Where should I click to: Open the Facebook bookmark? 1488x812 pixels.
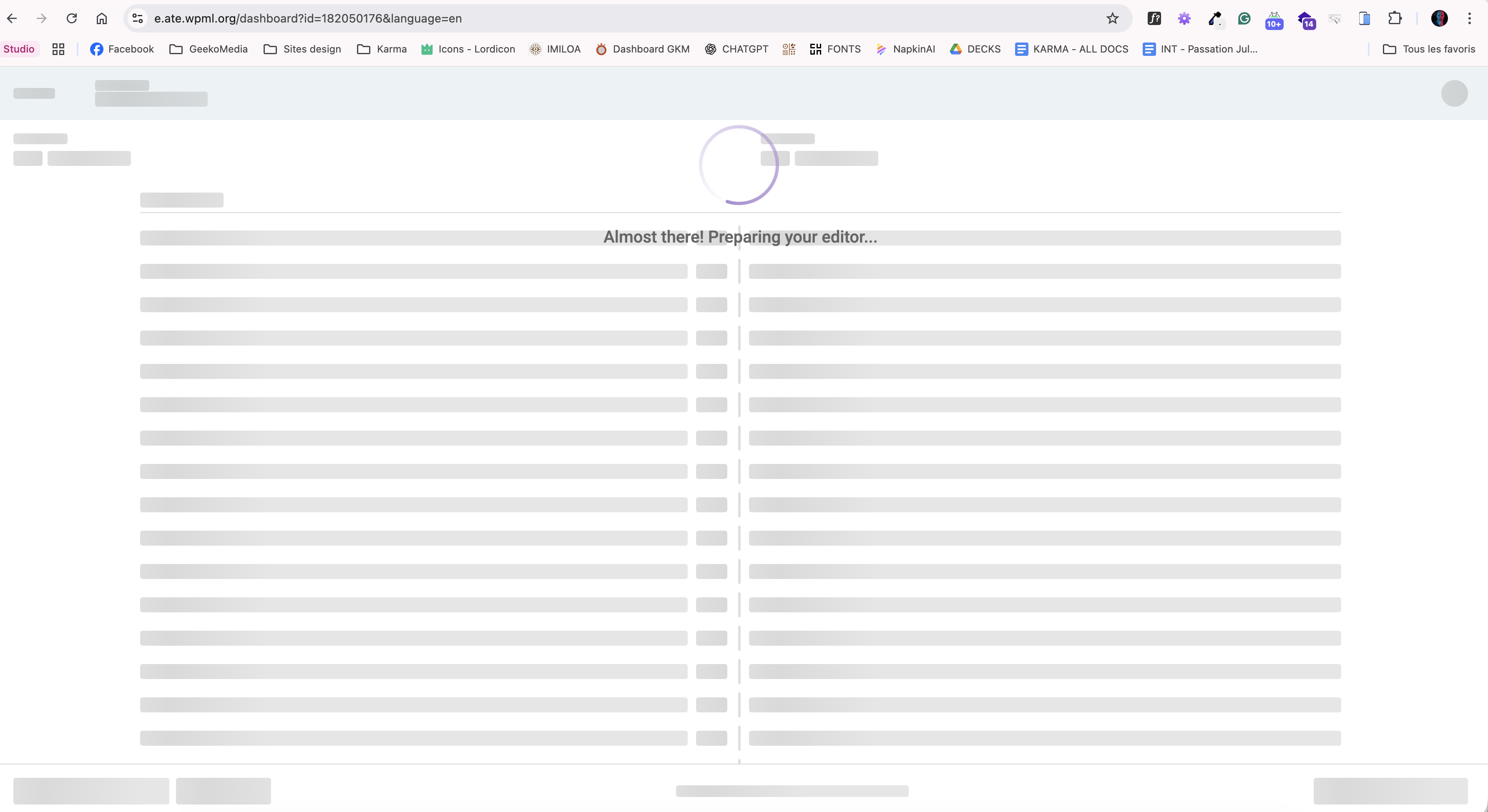122,49
